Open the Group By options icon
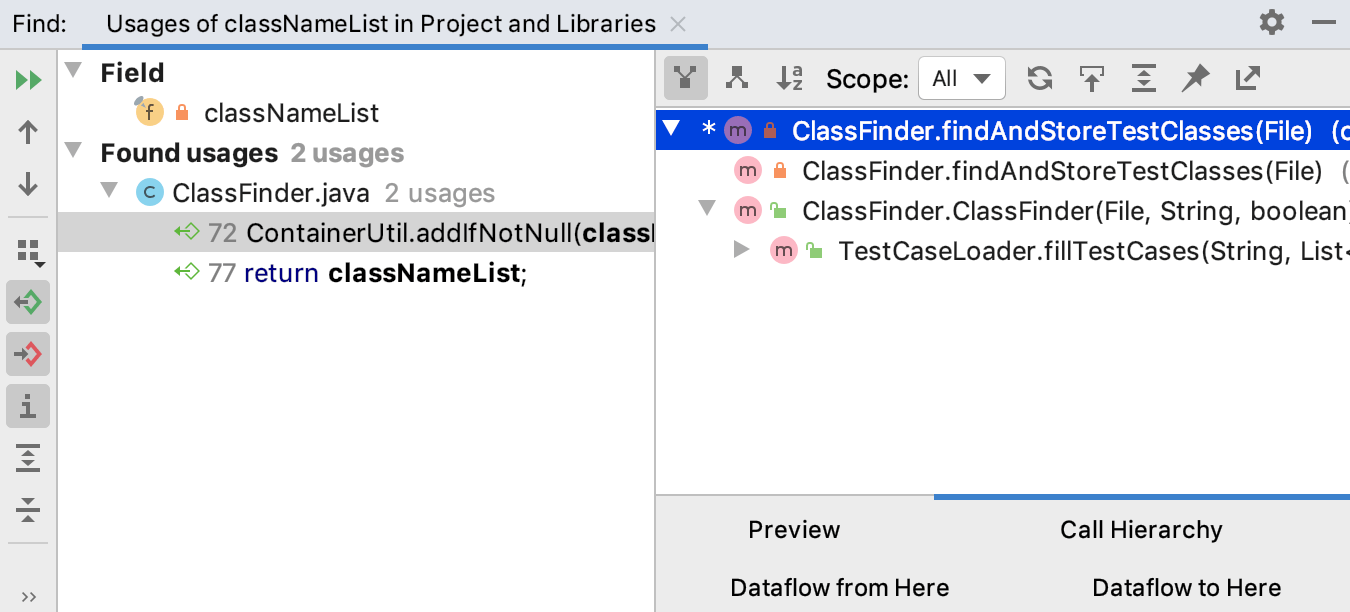1350x612 pixels. [x=29, y=253]
